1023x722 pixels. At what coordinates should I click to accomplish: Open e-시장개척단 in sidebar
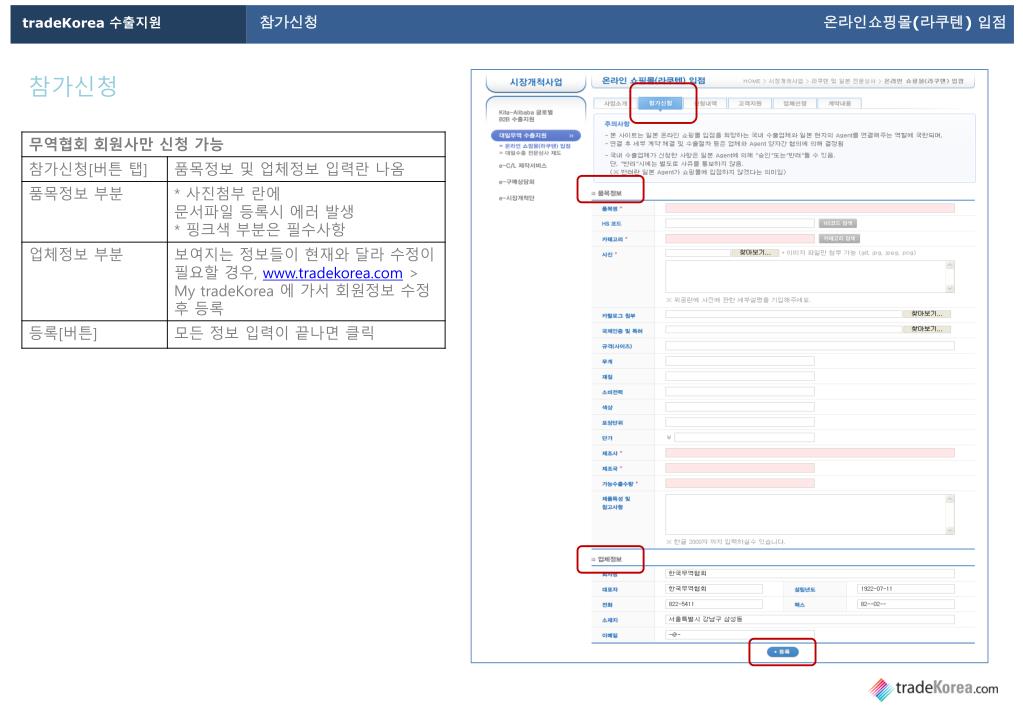[517, 198]
